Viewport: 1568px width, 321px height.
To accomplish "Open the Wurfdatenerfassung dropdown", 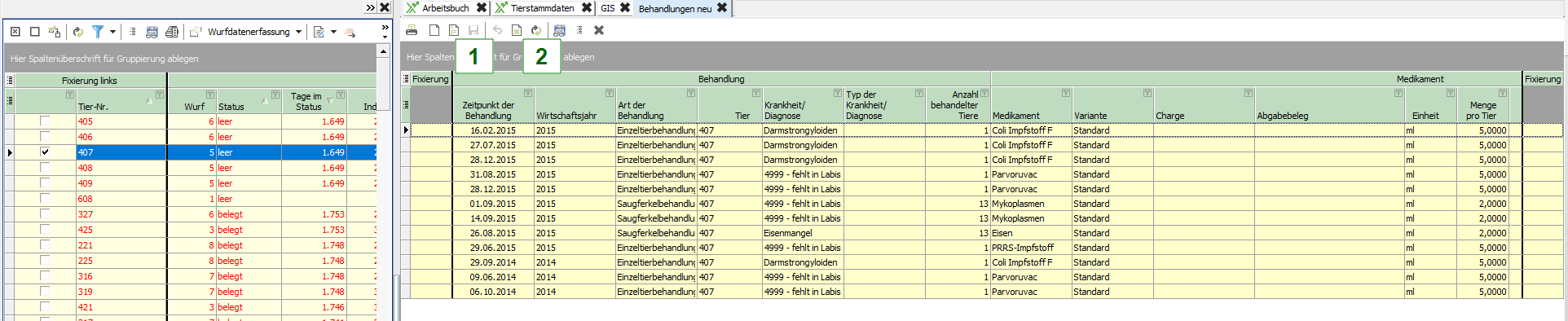I will [298, 32].
